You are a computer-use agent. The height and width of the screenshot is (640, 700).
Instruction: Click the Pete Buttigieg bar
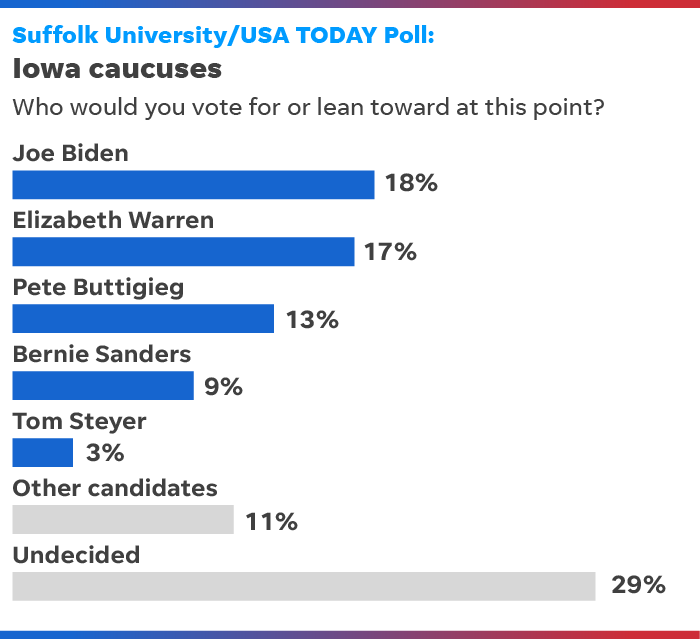(x=143, y=319)
